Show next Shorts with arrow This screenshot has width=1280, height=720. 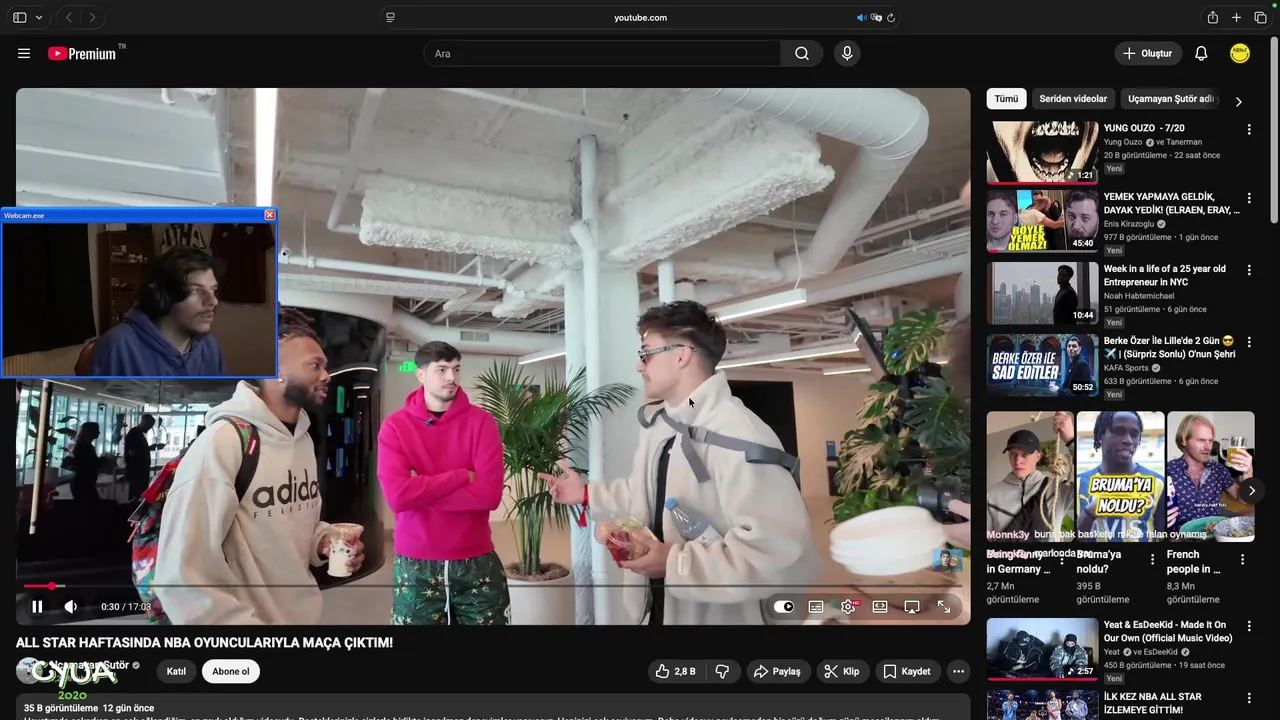1251,491
